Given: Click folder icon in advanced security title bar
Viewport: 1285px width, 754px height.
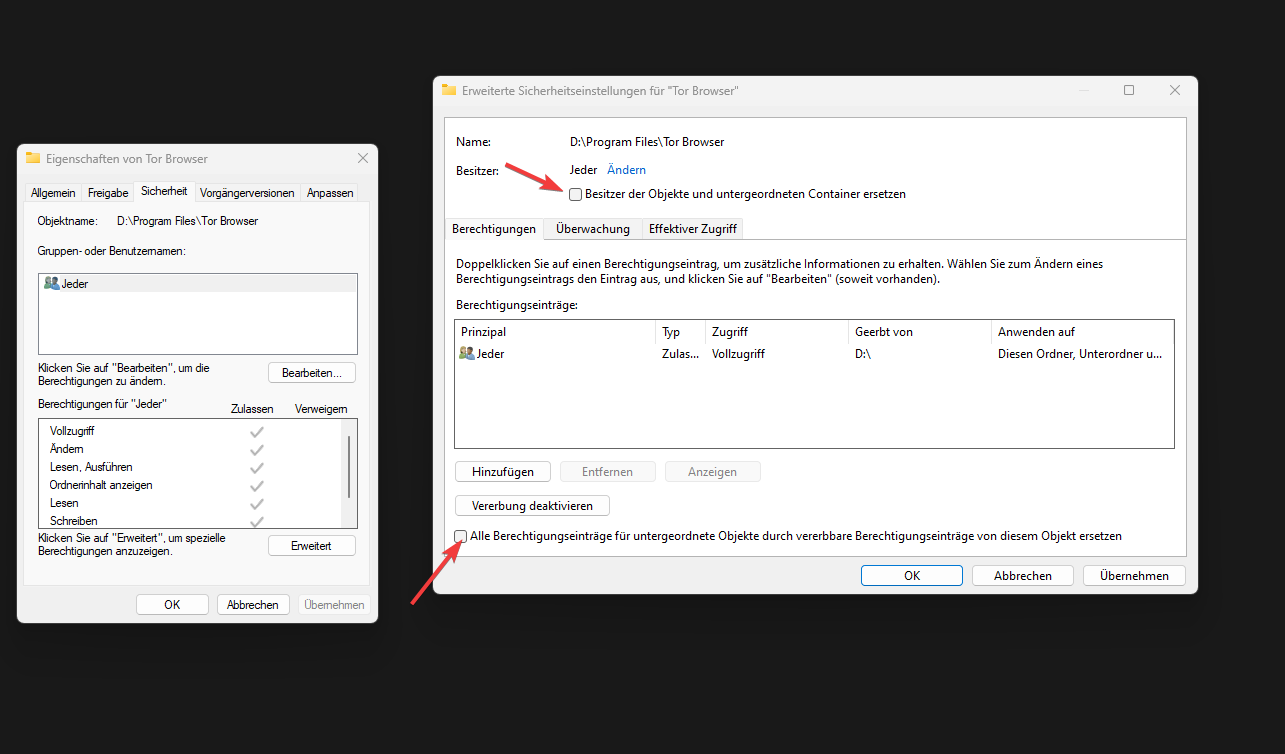Looking at the screenshot, I should pos(449,90).
